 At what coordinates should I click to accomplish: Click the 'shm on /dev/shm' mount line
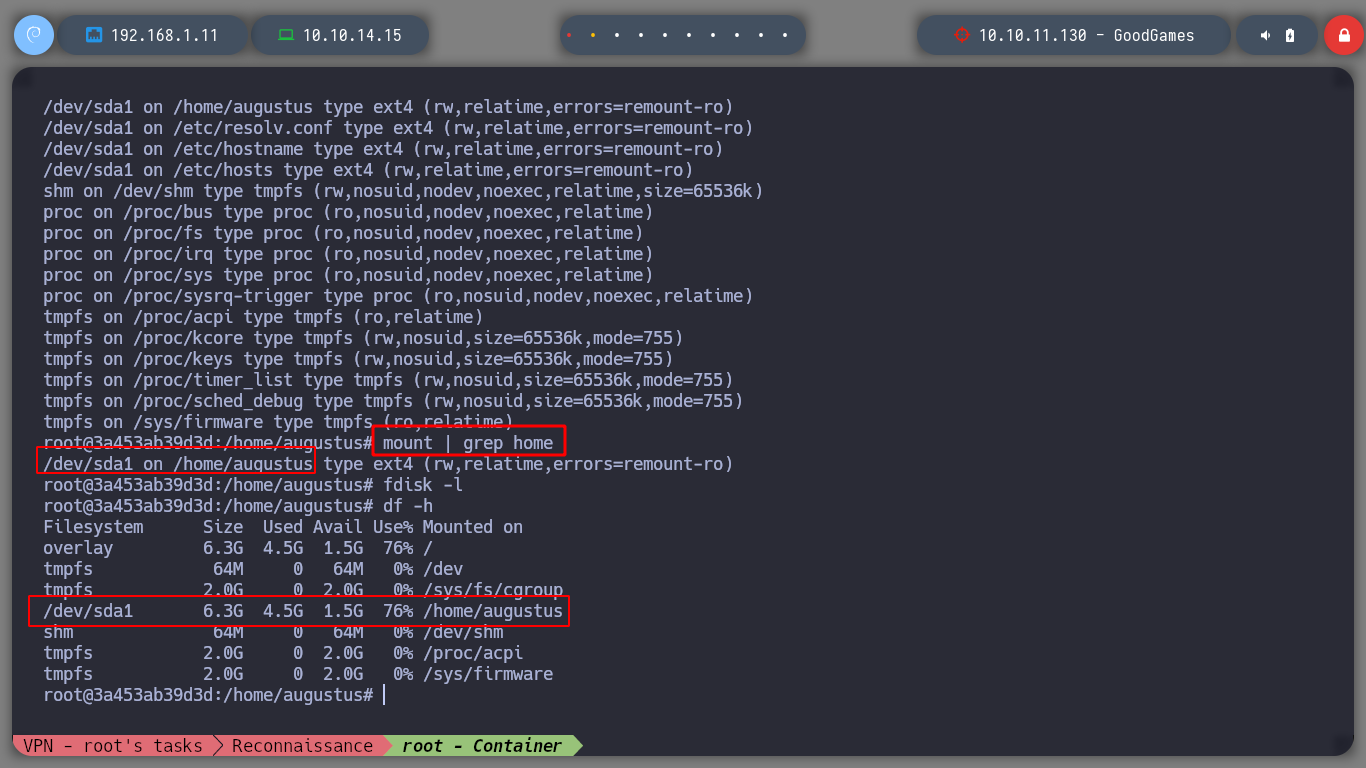[403, 191]
